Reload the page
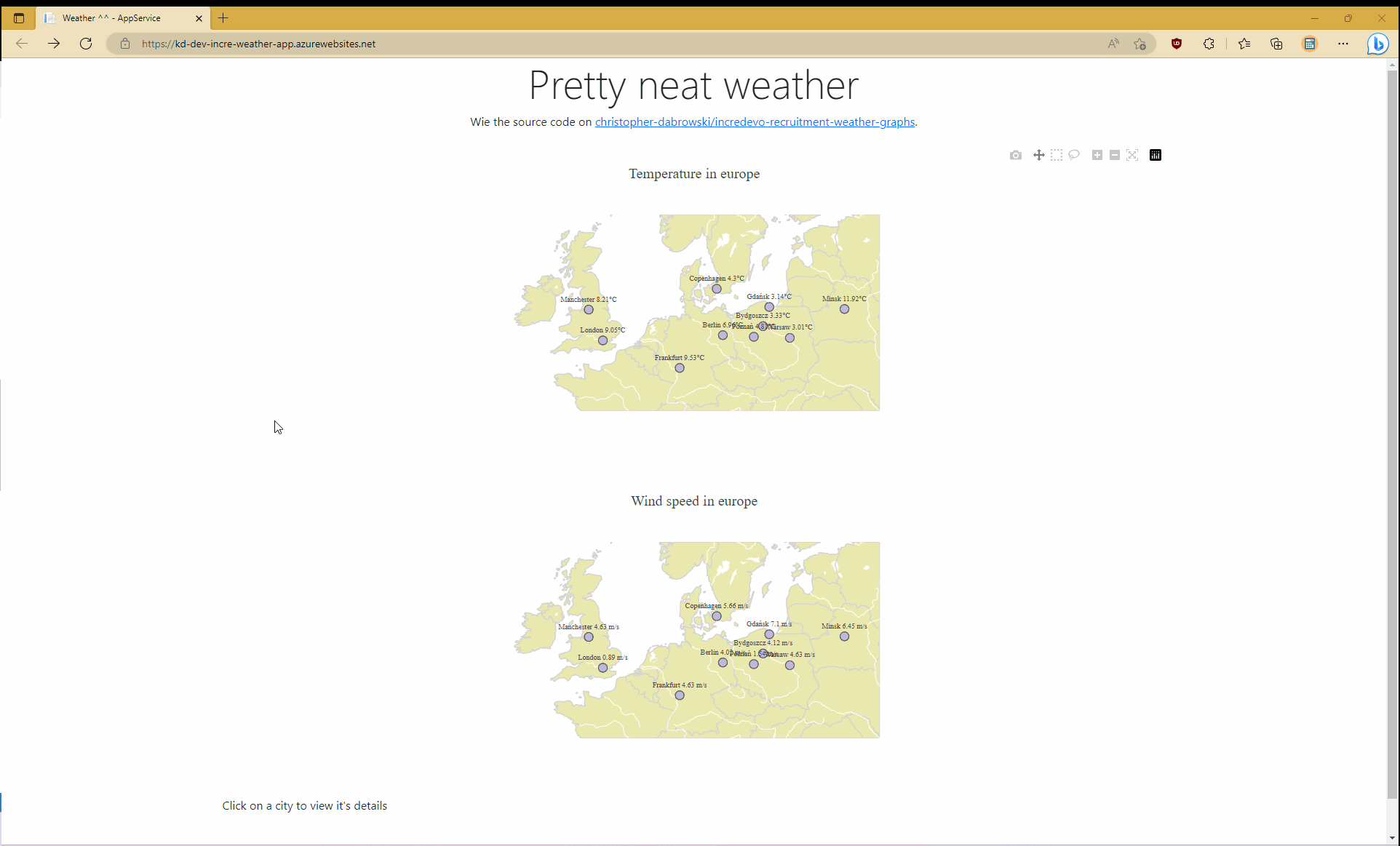The width and height of the screenshot is (1400, 846). (86, 44)
